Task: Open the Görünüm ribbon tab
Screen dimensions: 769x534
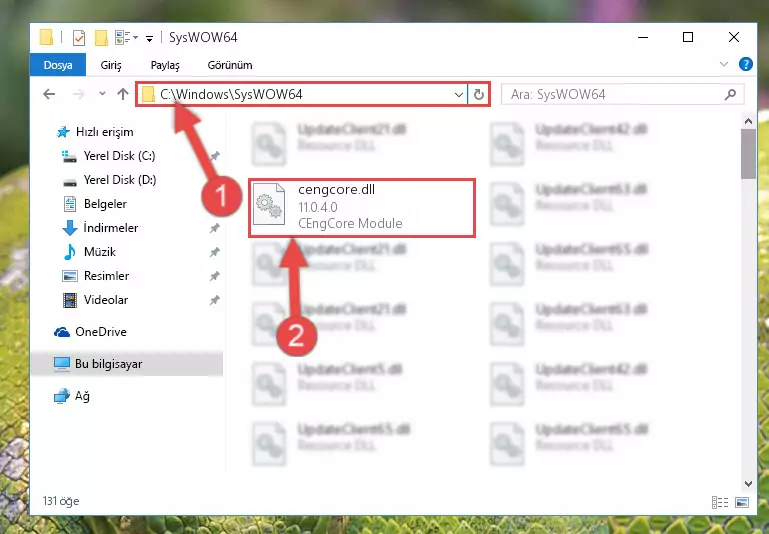Action: [230, 65]
